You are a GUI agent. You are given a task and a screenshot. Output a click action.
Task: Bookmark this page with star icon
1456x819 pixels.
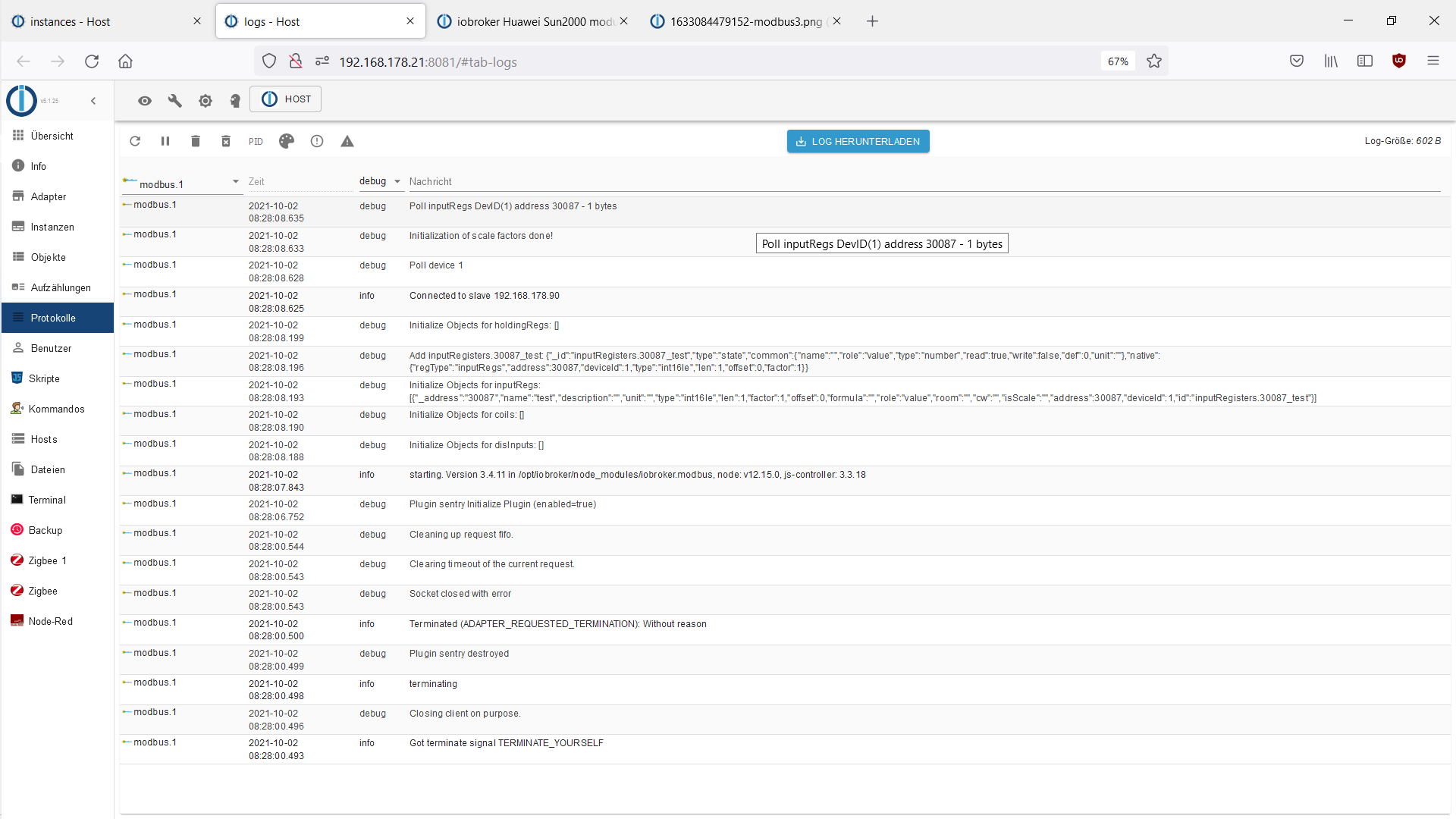click(1154, 61)
